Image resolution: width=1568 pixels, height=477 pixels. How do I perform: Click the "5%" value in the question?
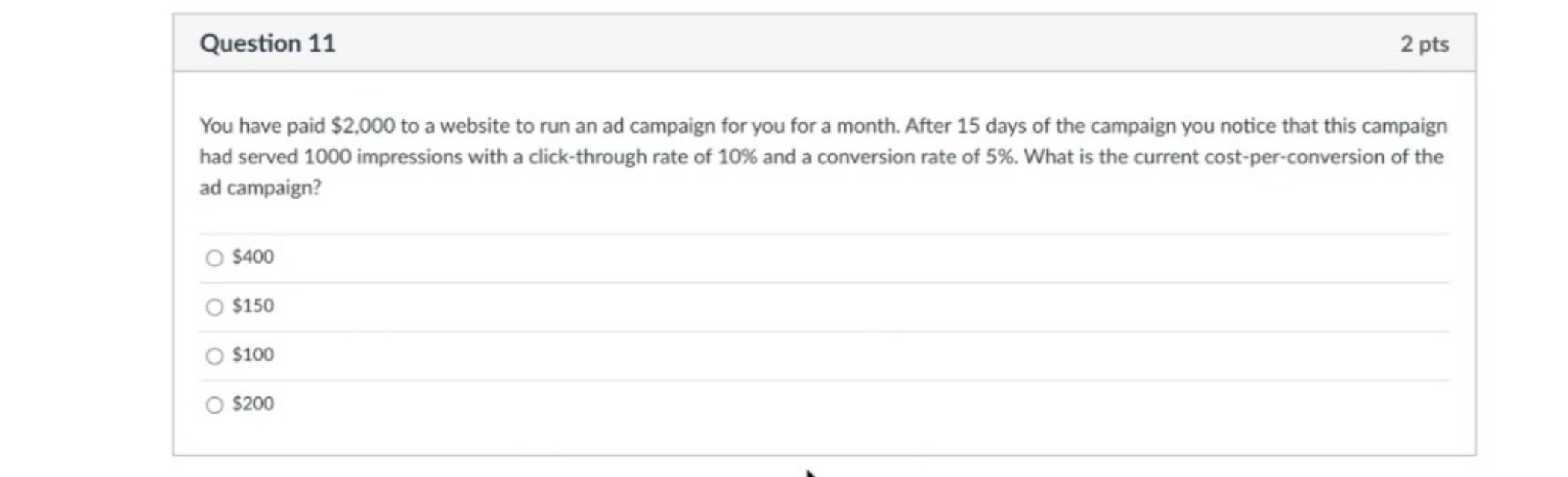(x=1001, y=157)
